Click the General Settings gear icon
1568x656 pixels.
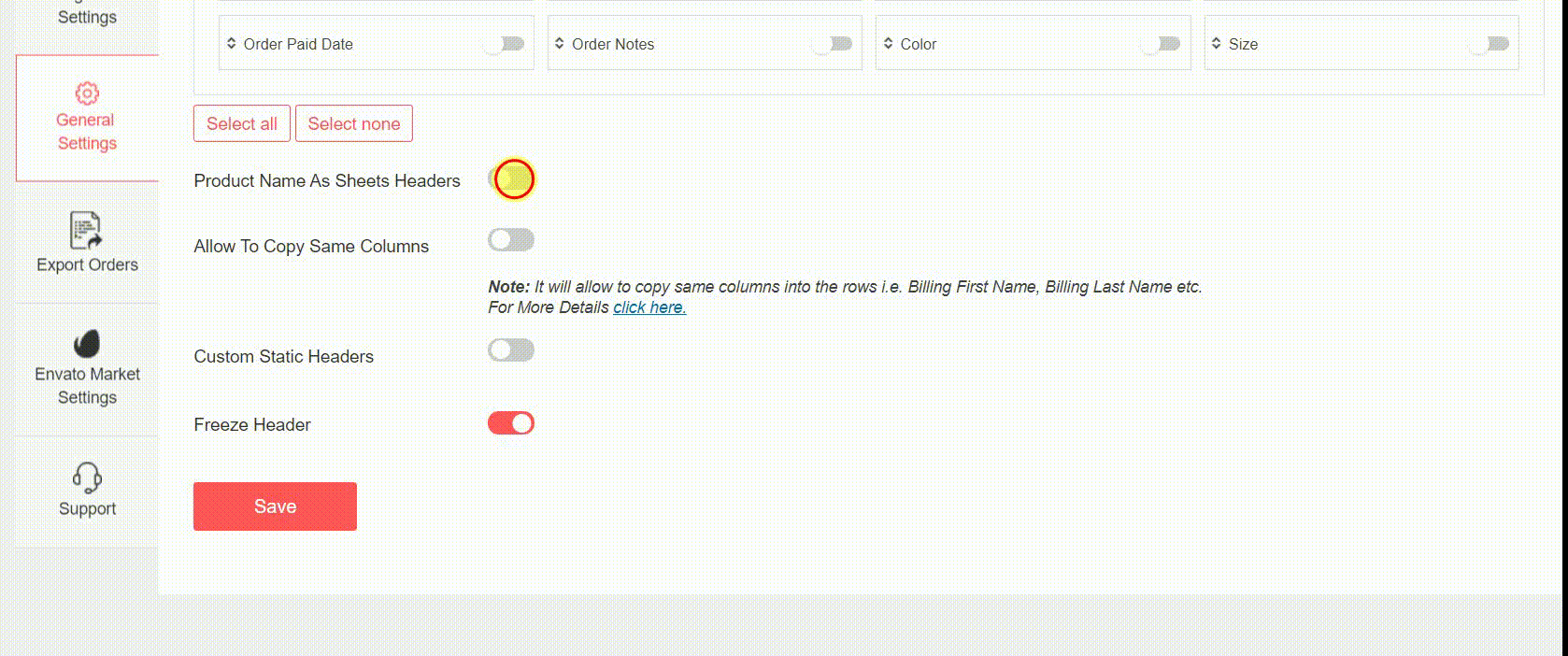click(x=87, y=93)
